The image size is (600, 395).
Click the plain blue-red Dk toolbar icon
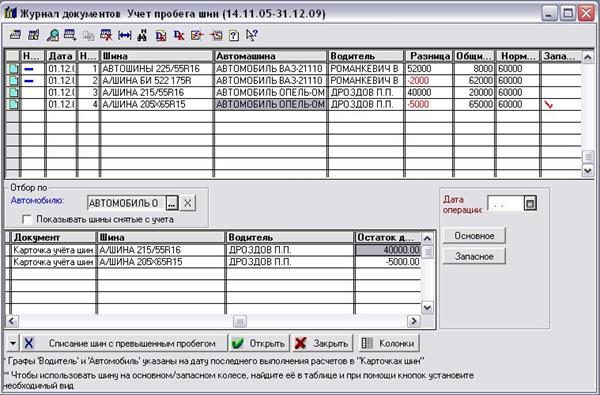(x=179, y=35)
